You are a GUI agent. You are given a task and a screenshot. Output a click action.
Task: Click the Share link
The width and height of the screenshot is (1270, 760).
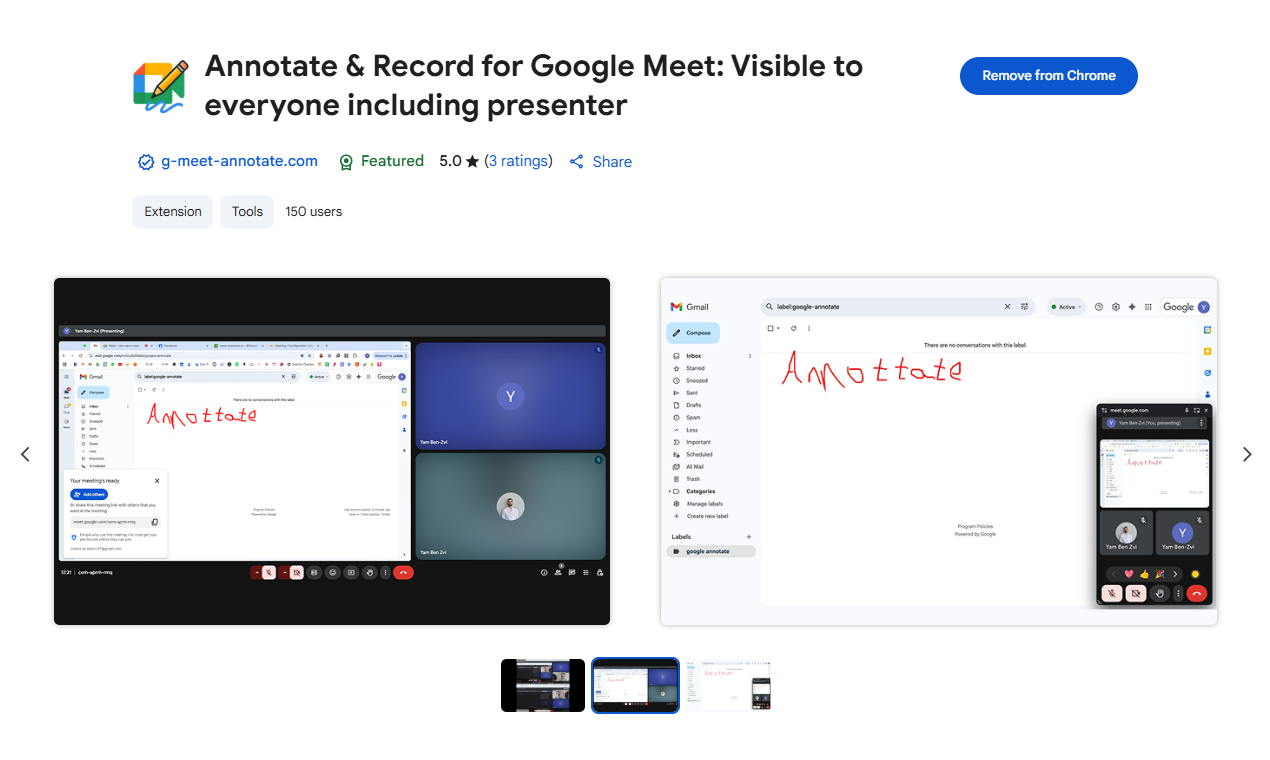pyautogui.click(x=601, y=162)
